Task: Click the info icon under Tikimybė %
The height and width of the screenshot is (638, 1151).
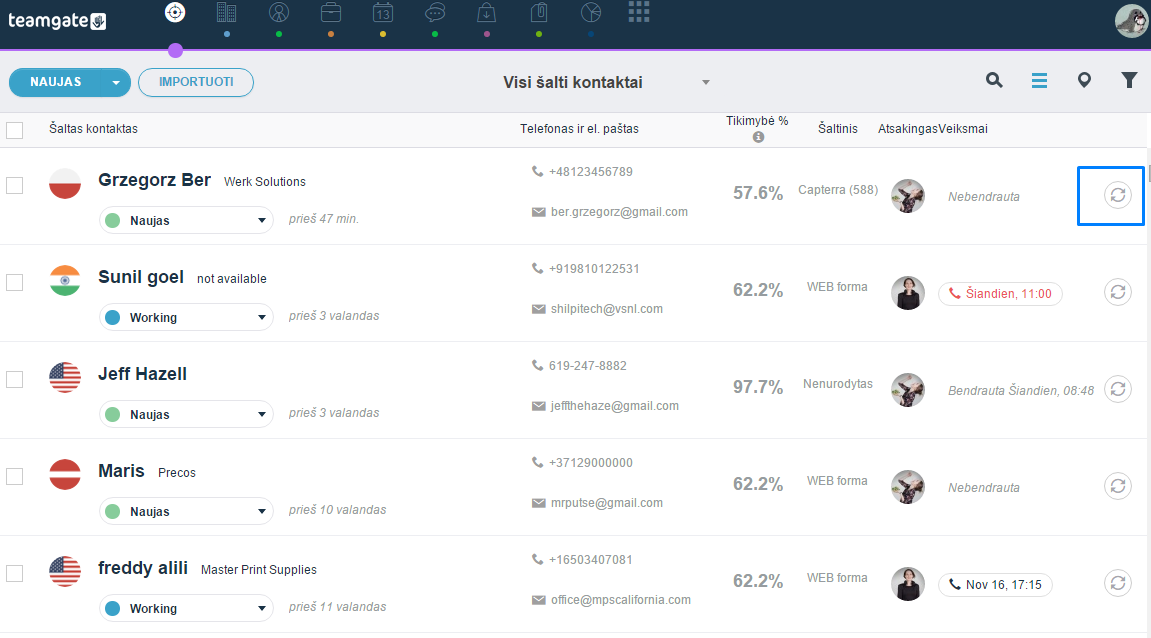Action: [x=758, y=137]
